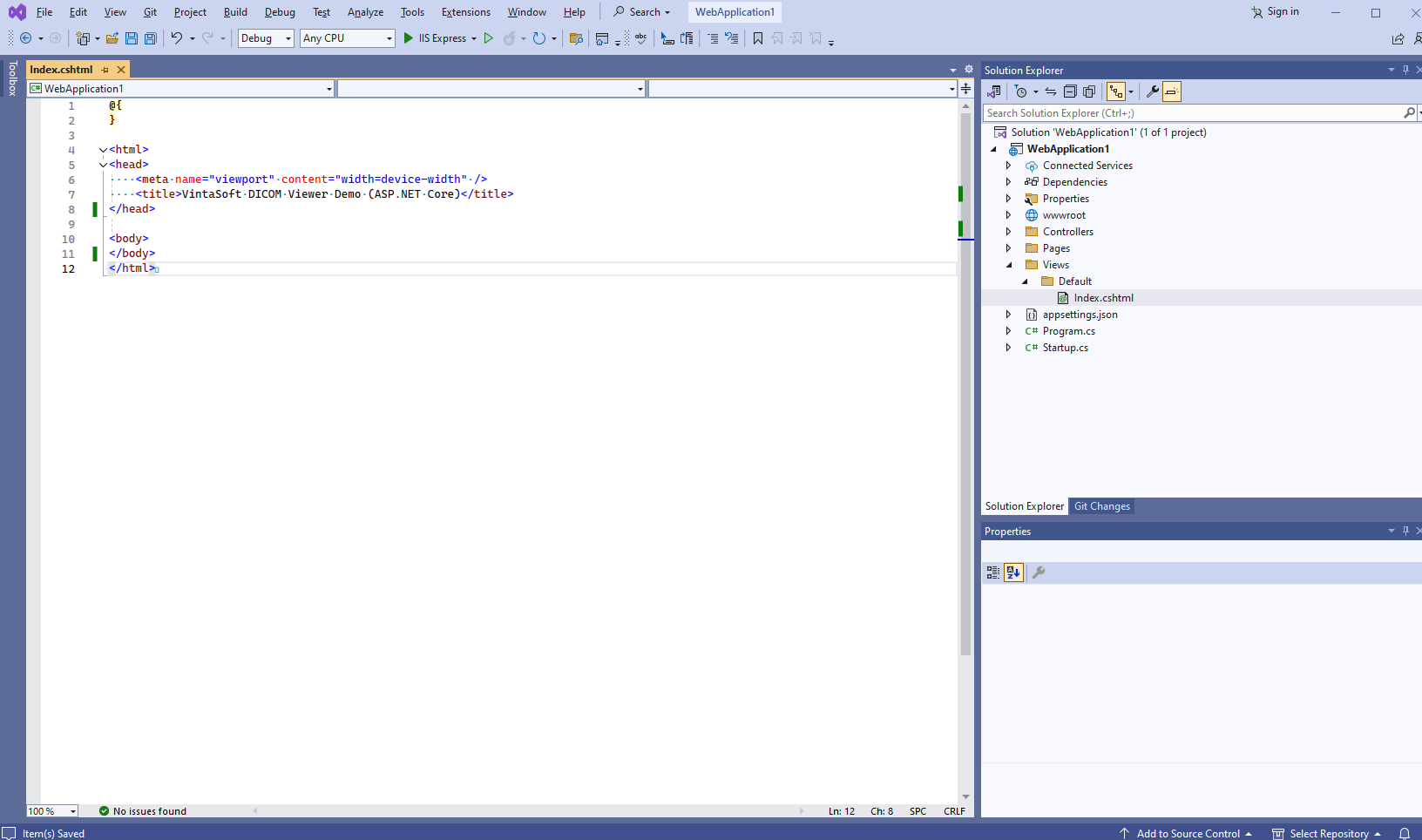Open Properties wrench icon in Solution Explorer
Viewport: 1422px width, 840px height.
point(1152,91)
